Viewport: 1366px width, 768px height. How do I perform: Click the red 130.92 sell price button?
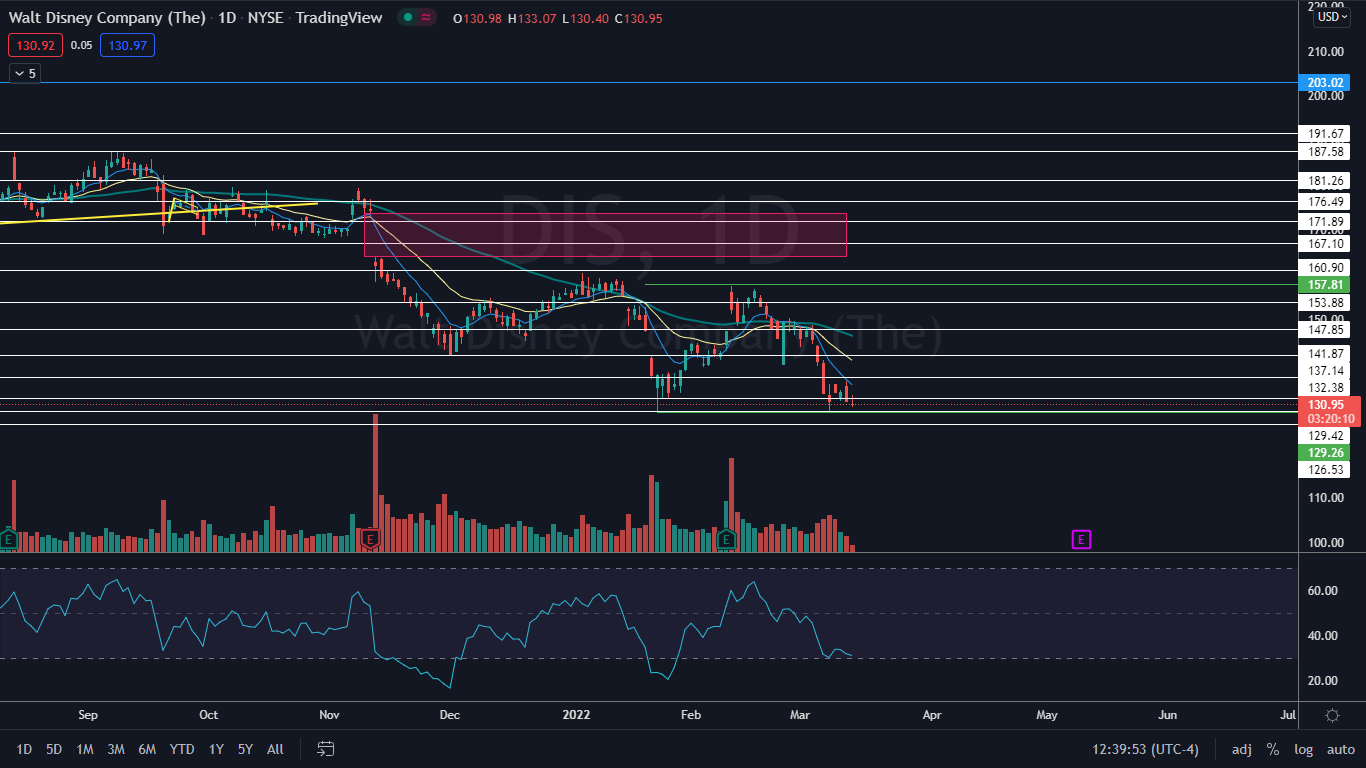[x=36, y=45]
